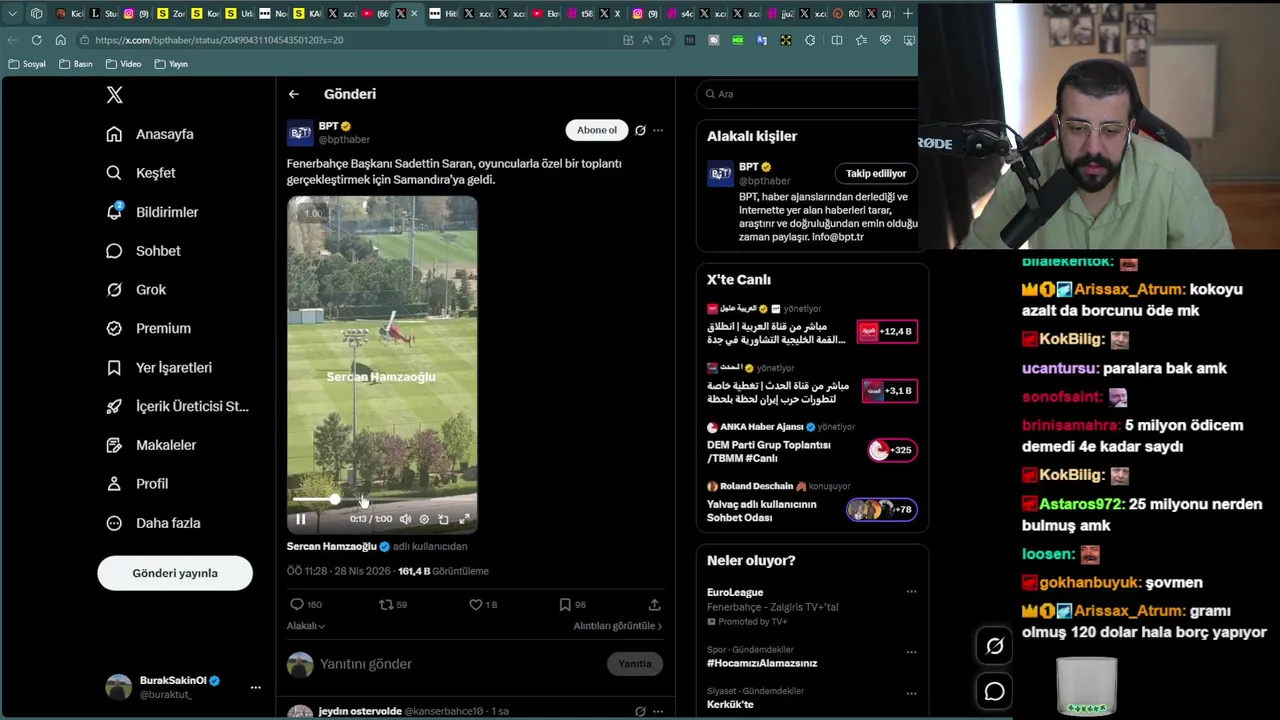Viewport: 1280px width, 720px height.
Task: Click Takip ediliyor button for BPT
Action: pos(876,173)
